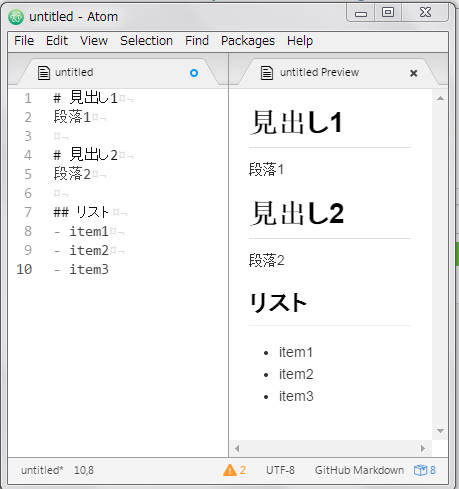
Task: Click line number 1 in the gutter
Action: [x=28, y=99]
